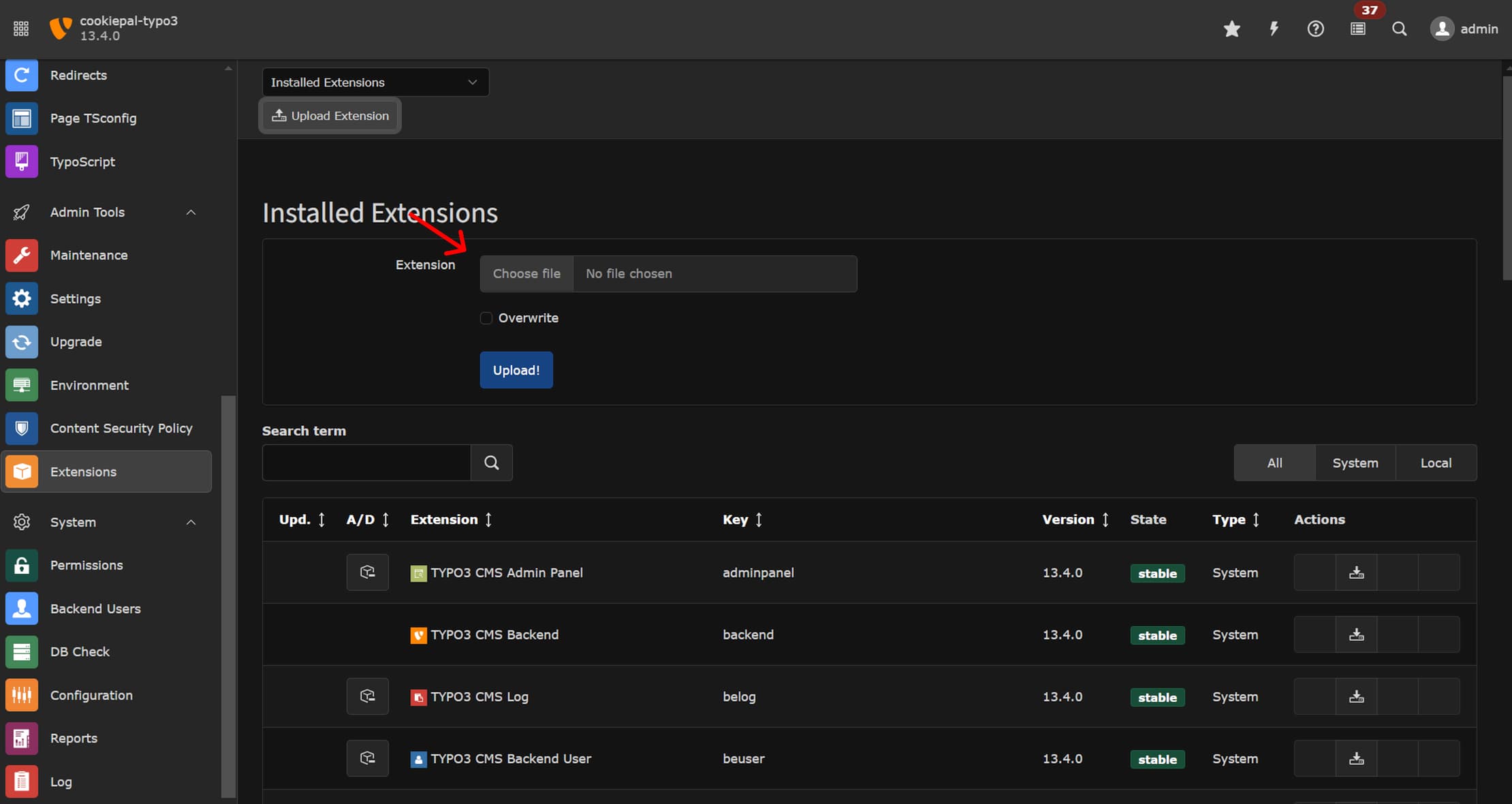
Task: Switch to the System extensions filter
Action: click(1355, 463)
